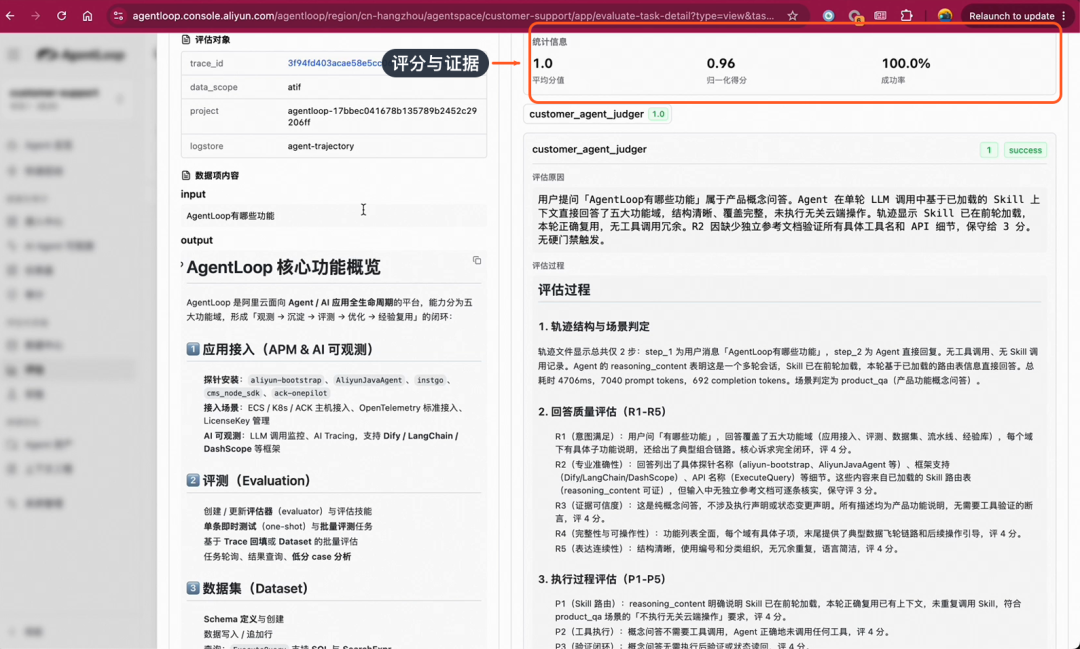This screenshot has width=1080, height=649.
Task: Click the 评估过程 large heading
Action: tap(563, 289)
